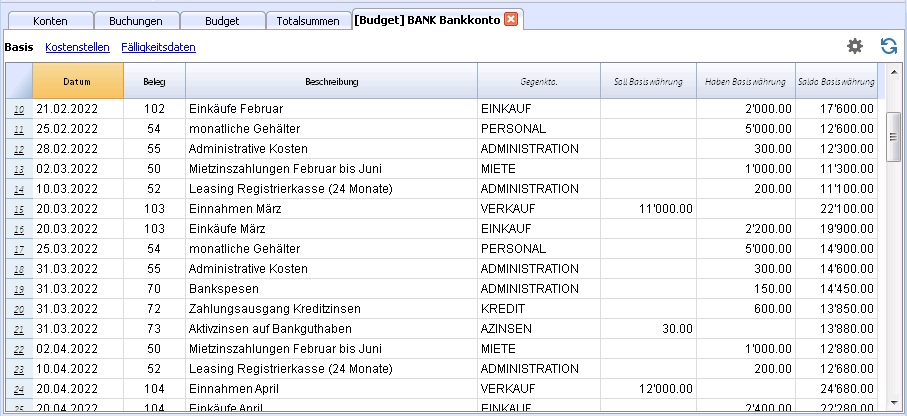
Task: Open row number 11 link
Action: click(x=19, y=129)
